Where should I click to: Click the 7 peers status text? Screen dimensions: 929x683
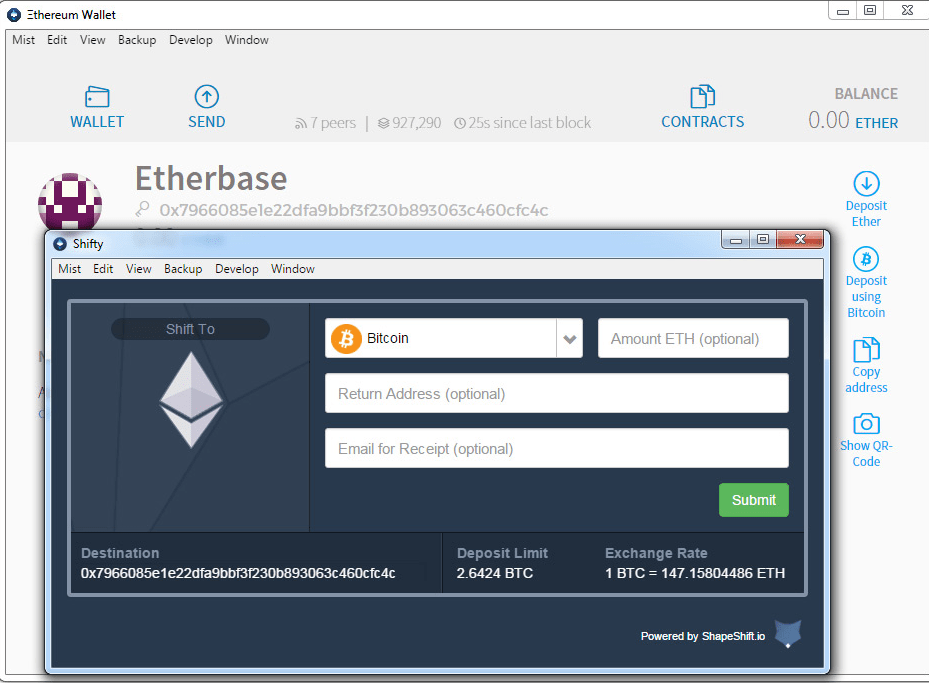(x=333, y=123)
